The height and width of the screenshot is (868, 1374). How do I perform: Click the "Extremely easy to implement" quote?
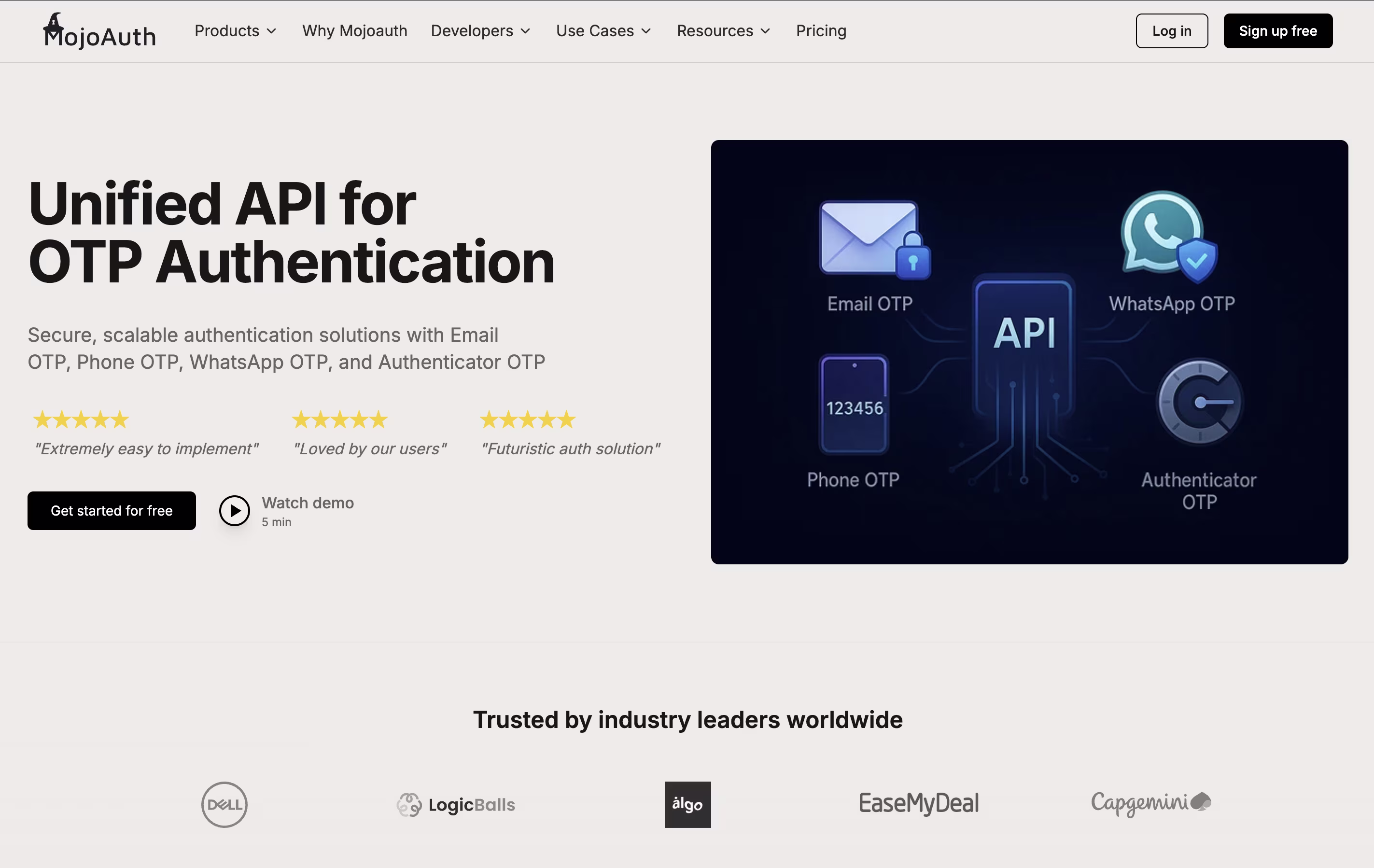point(147,448)
